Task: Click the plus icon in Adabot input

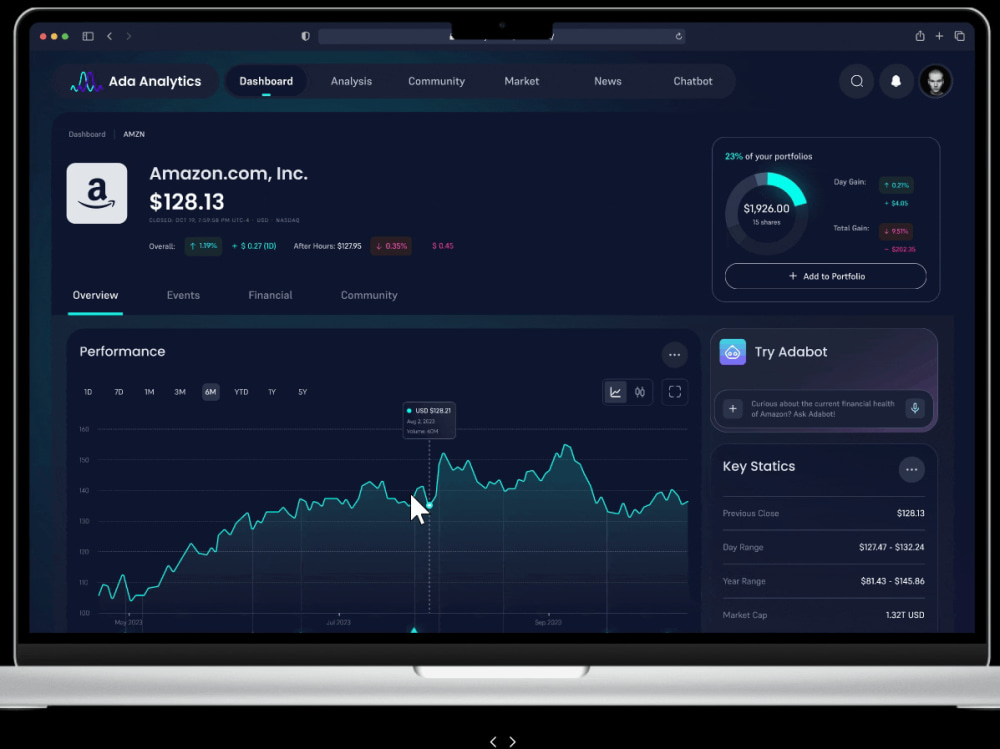Action: coord(733,409)
